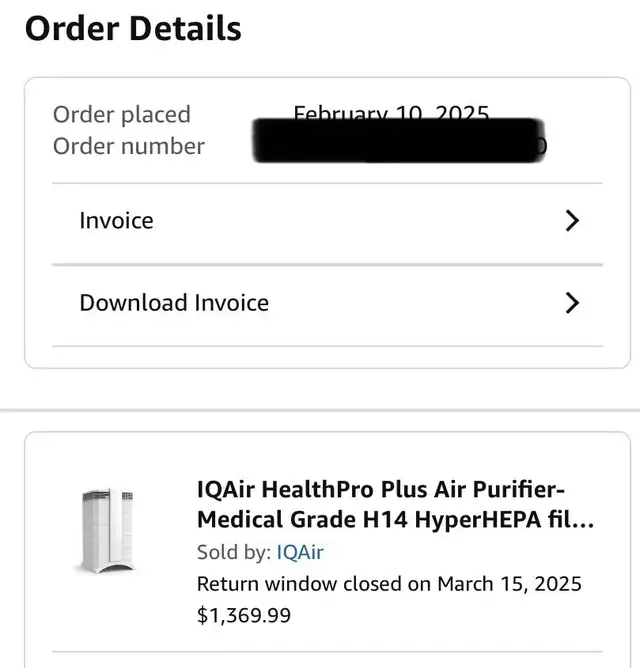The image size is (640, 668).
Task: Tap the return window closed notice
Action: (389, 584)
